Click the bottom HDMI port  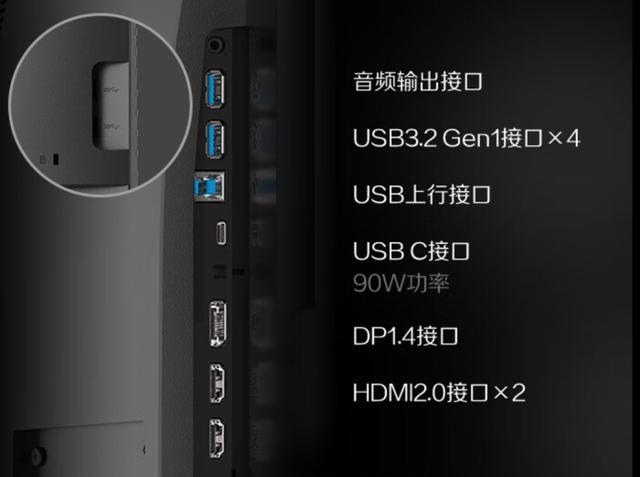click(x=217, y=438)
